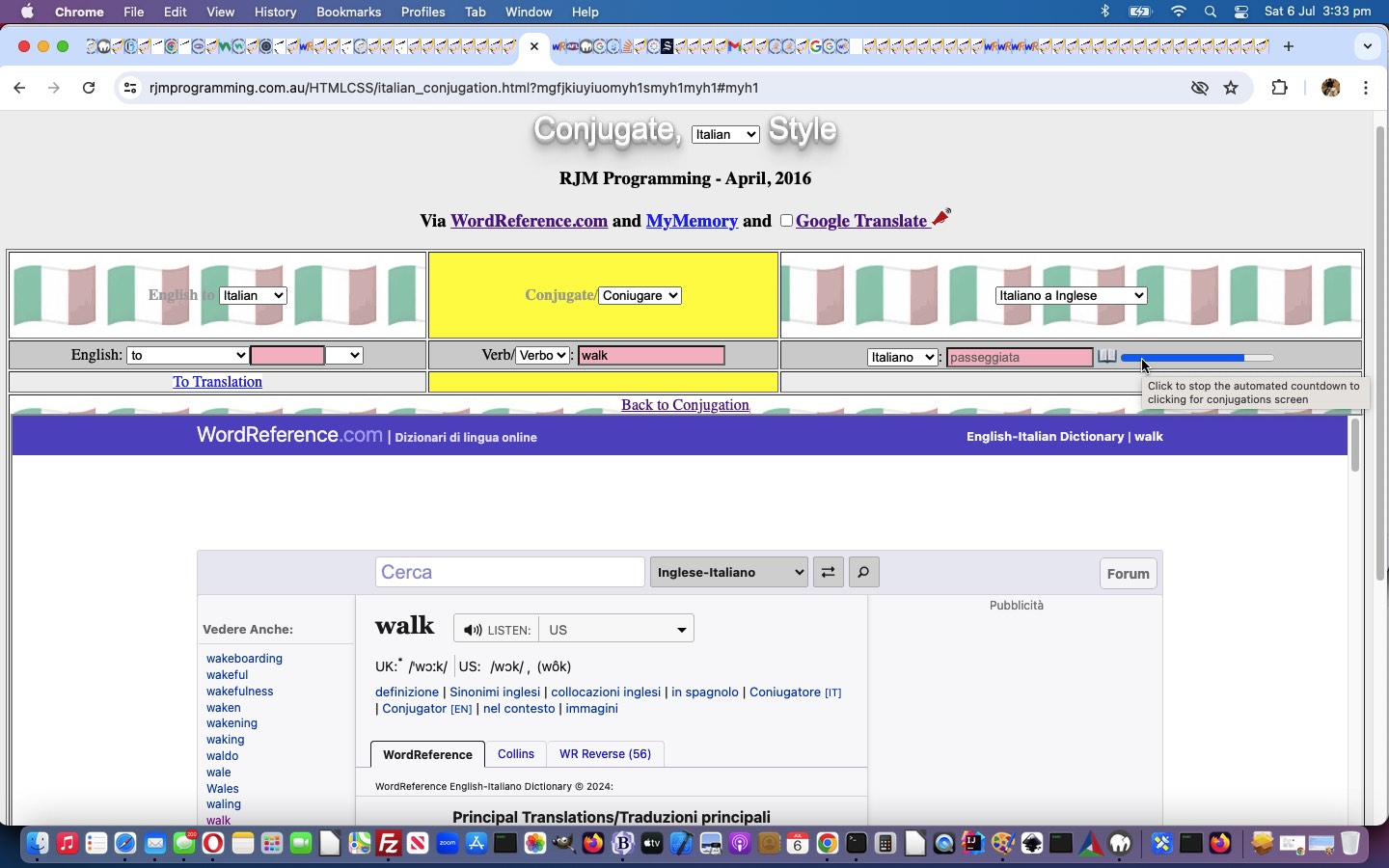Click the Cerca search field
This screenshot has height=868, width=1389.
click(510, 572)
